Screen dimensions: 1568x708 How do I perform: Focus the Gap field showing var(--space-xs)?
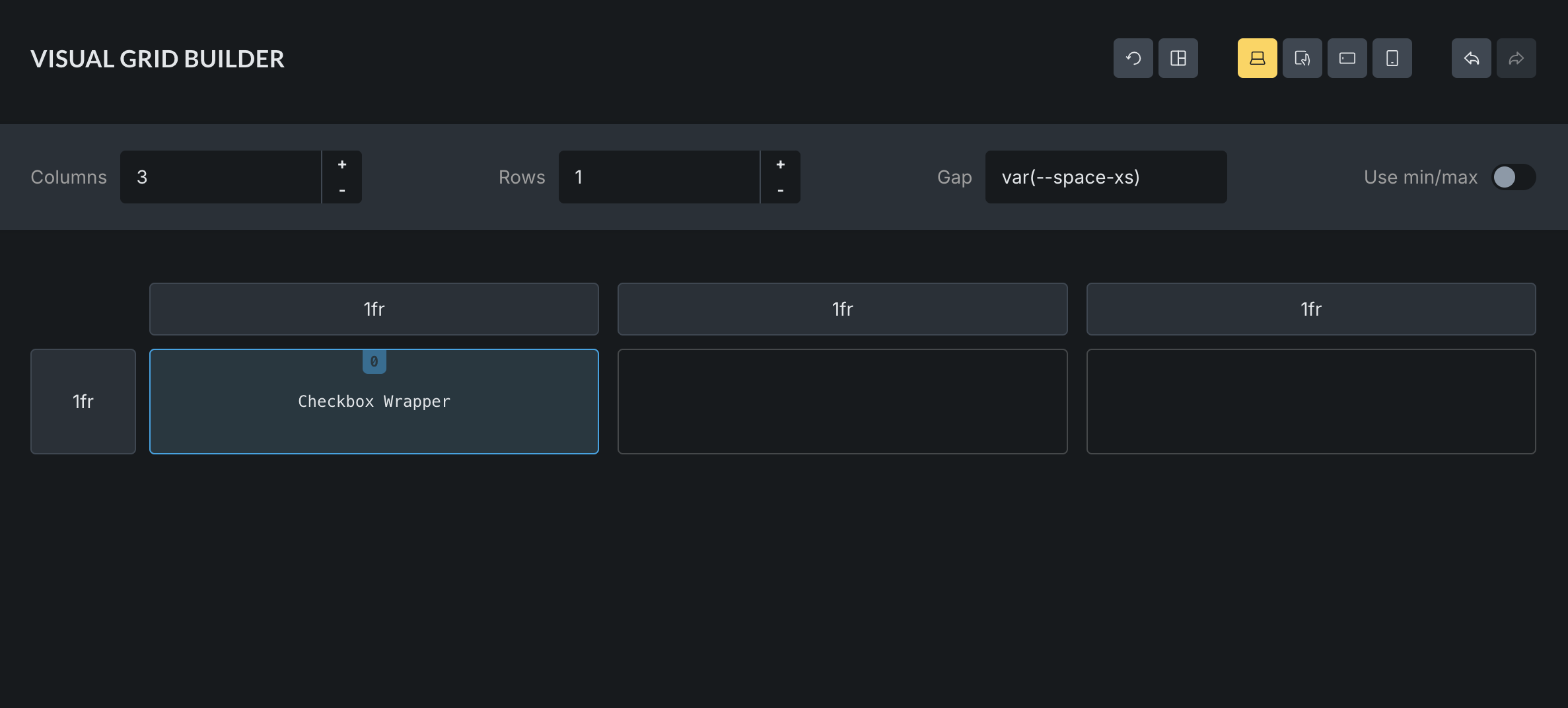pos(1106,177)
